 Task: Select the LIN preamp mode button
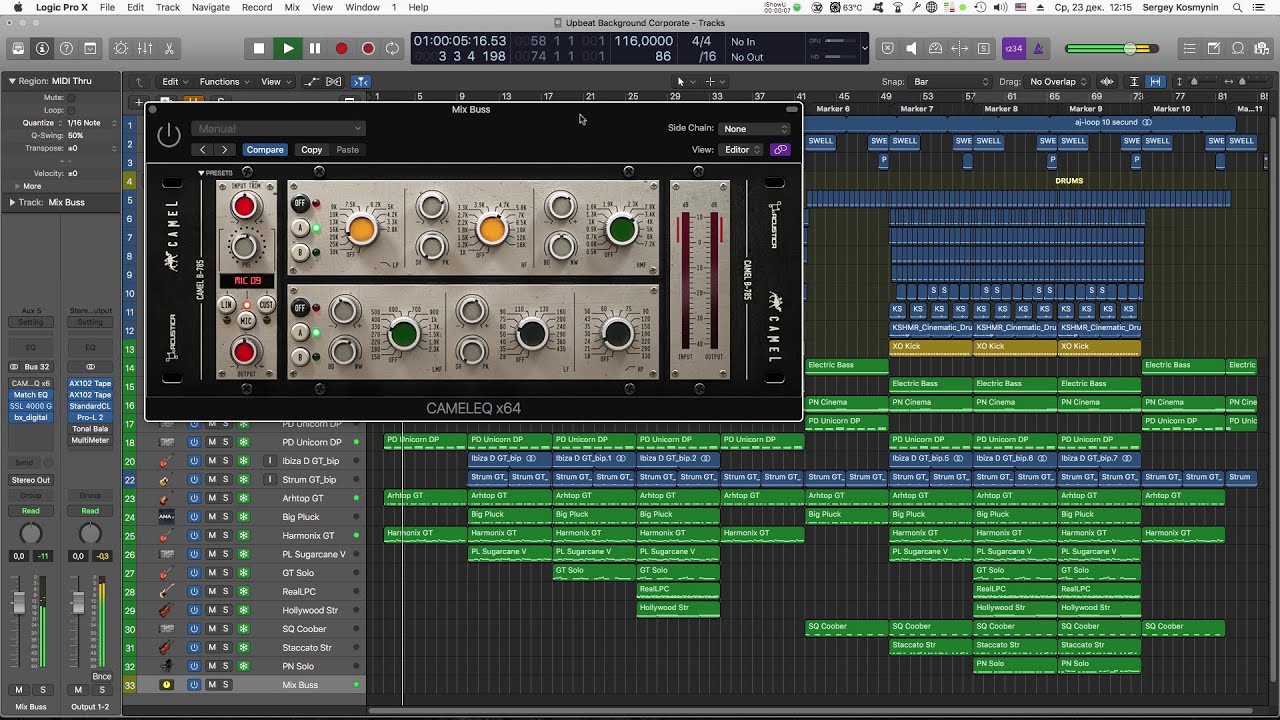pos(227,304)
